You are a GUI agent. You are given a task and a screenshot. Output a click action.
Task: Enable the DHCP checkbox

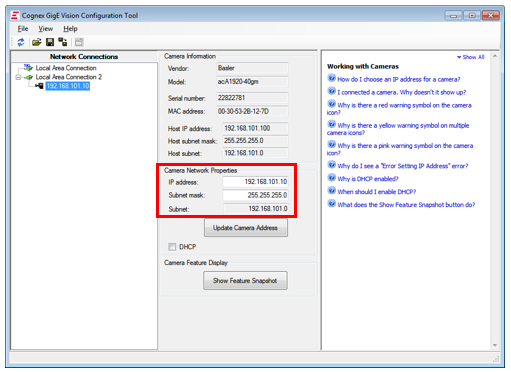pos(172,247)
